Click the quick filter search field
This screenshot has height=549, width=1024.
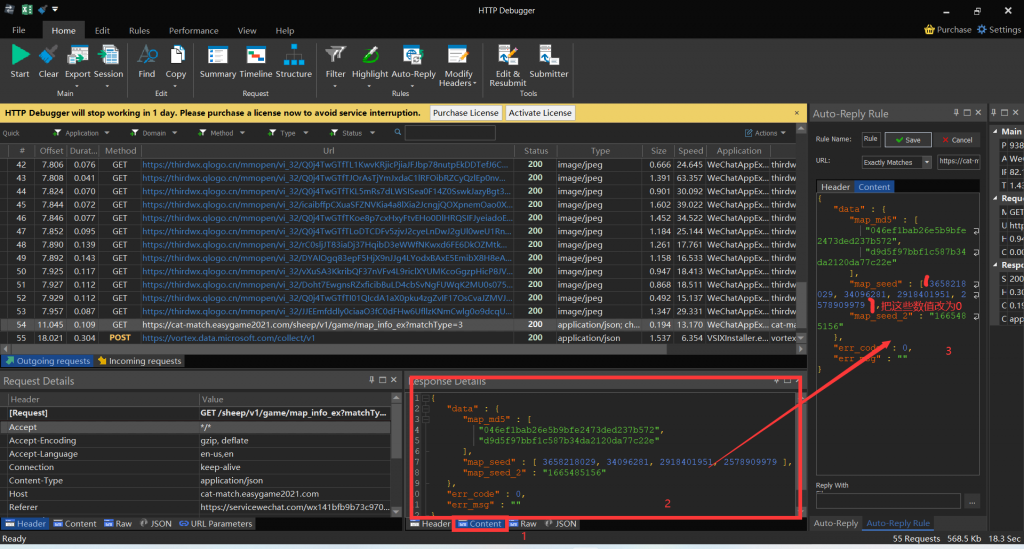pos(449,133)
